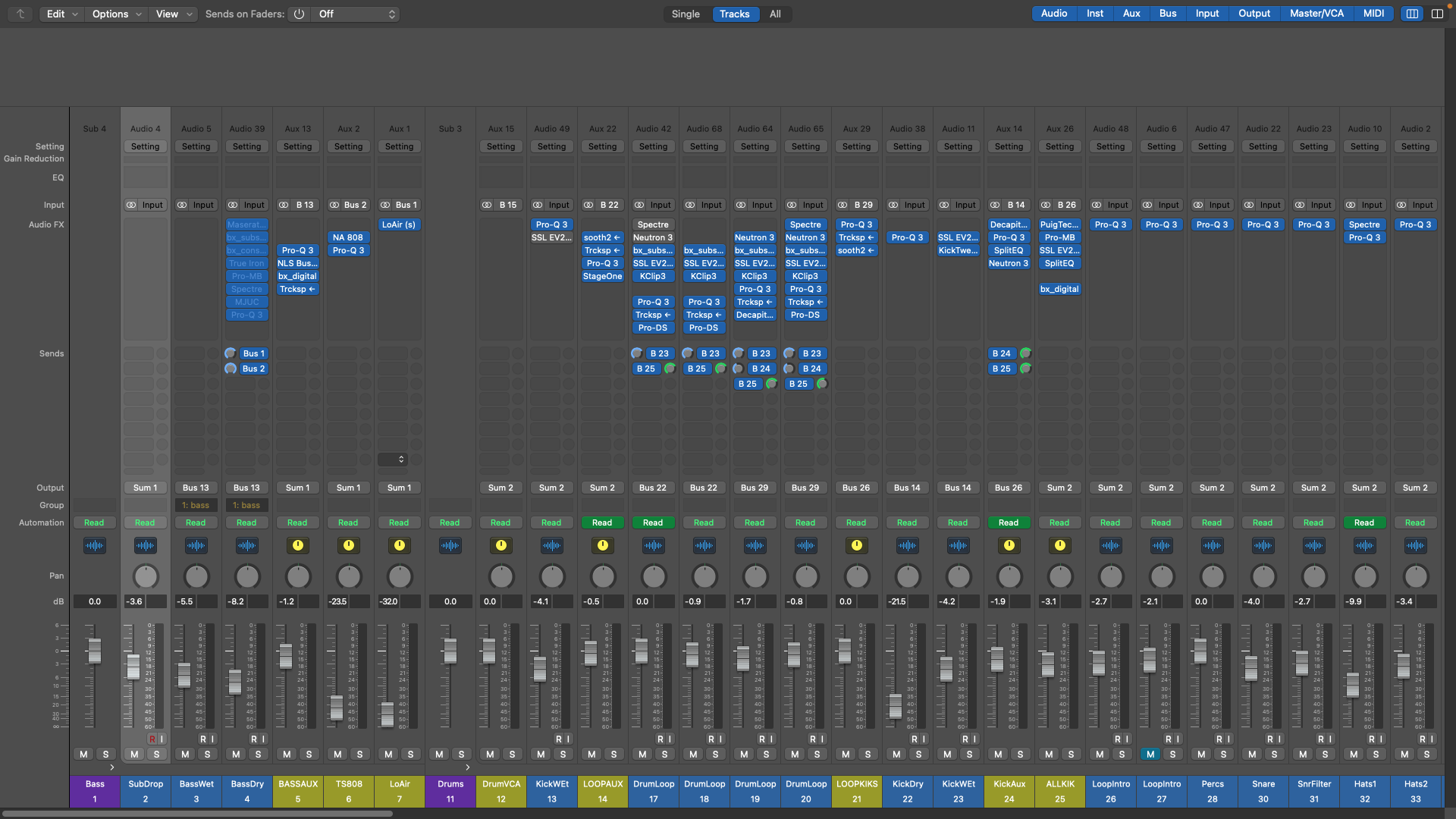Unmute the LoopIntro track 27
Screen dimensions: 1456x819
1150,754
